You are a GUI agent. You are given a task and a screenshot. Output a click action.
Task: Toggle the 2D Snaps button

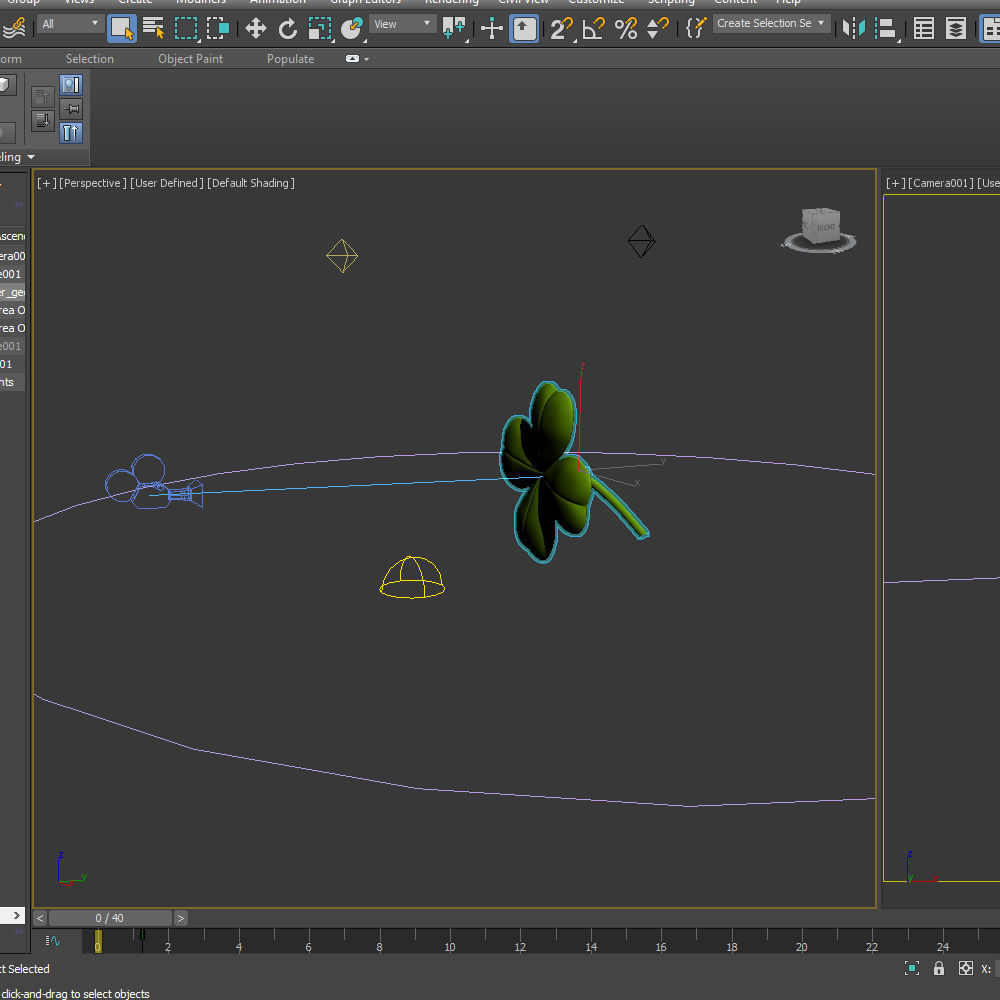point(561,28)
